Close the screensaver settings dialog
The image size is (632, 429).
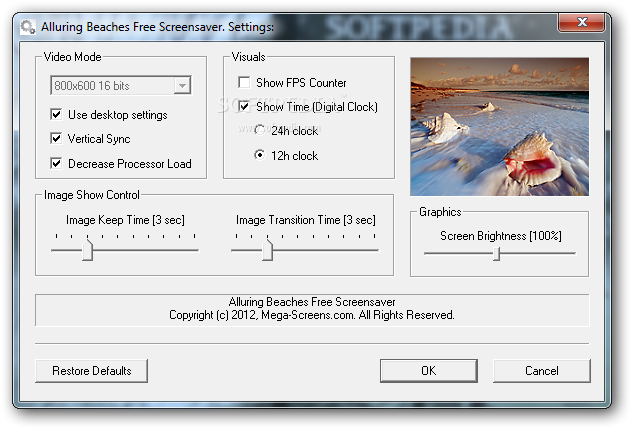point(581,22)
